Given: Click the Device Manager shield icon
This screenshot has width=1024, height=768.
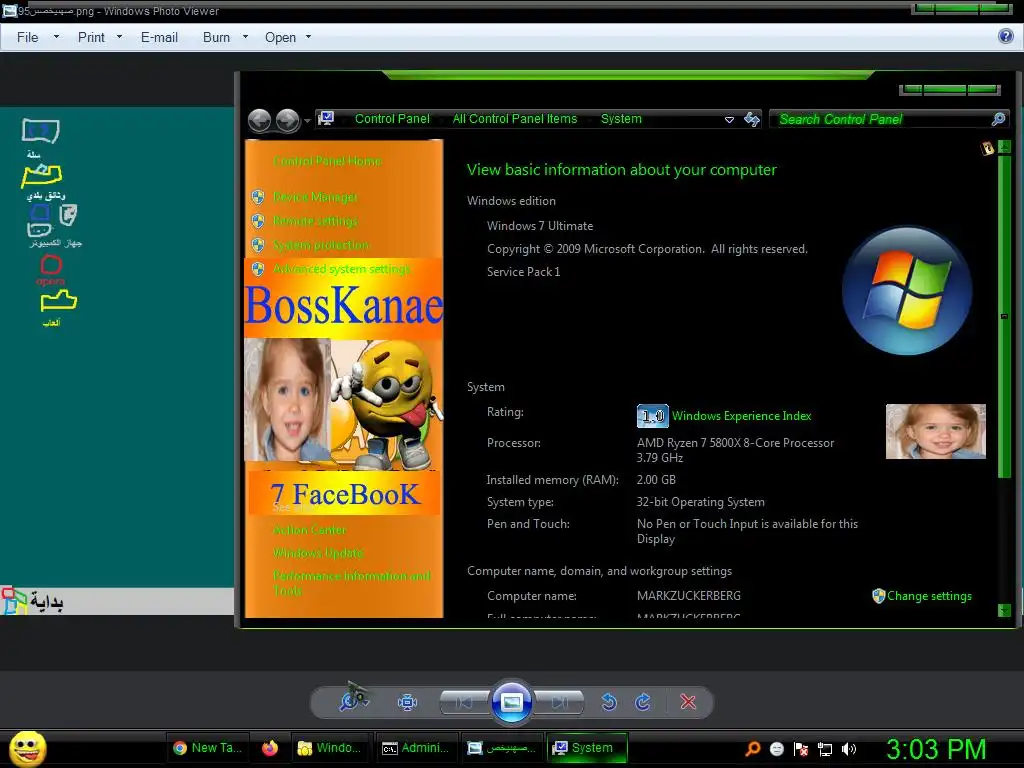Looking at the screenshot, I should 258,197.
